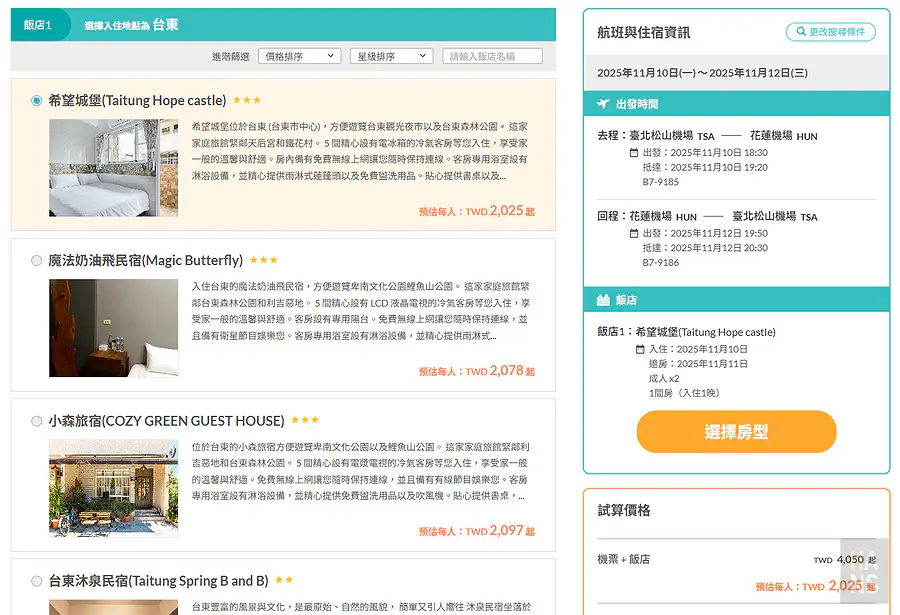Click the hotel name search input field
Viewport: 900px width, 615px height.
492,56
